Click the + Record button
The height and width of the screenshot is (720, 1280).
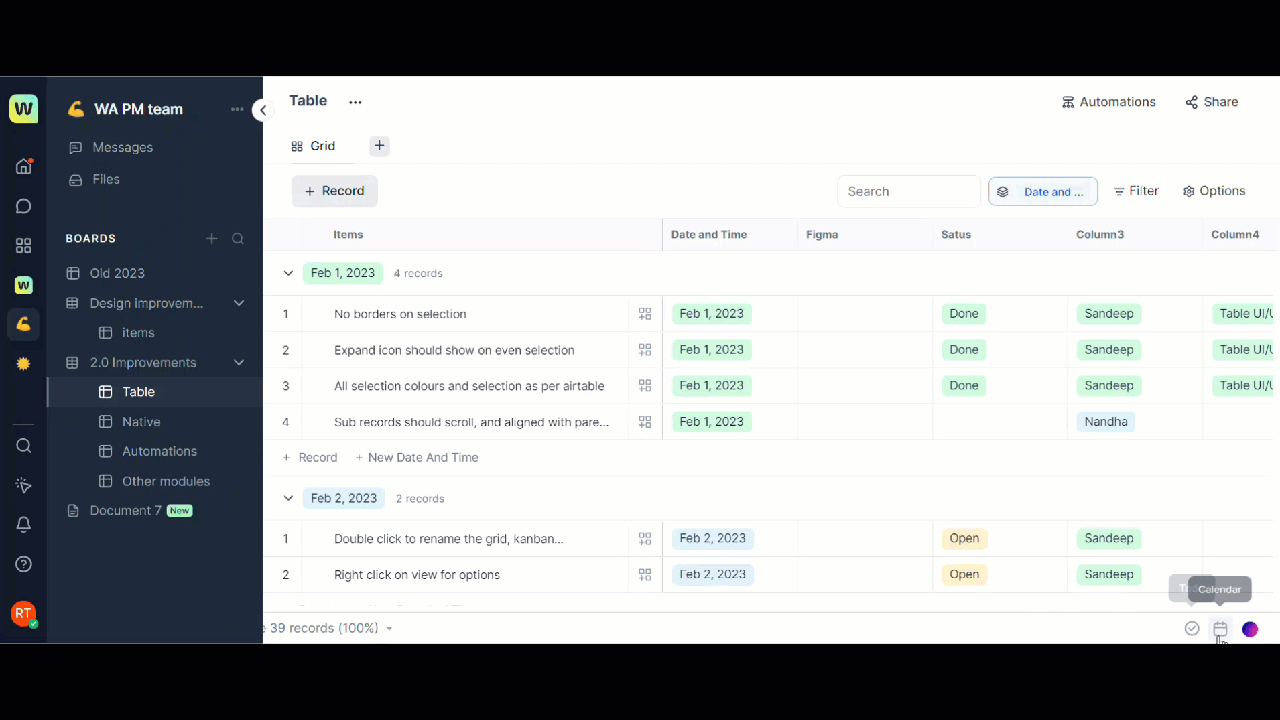click(334, 191)
